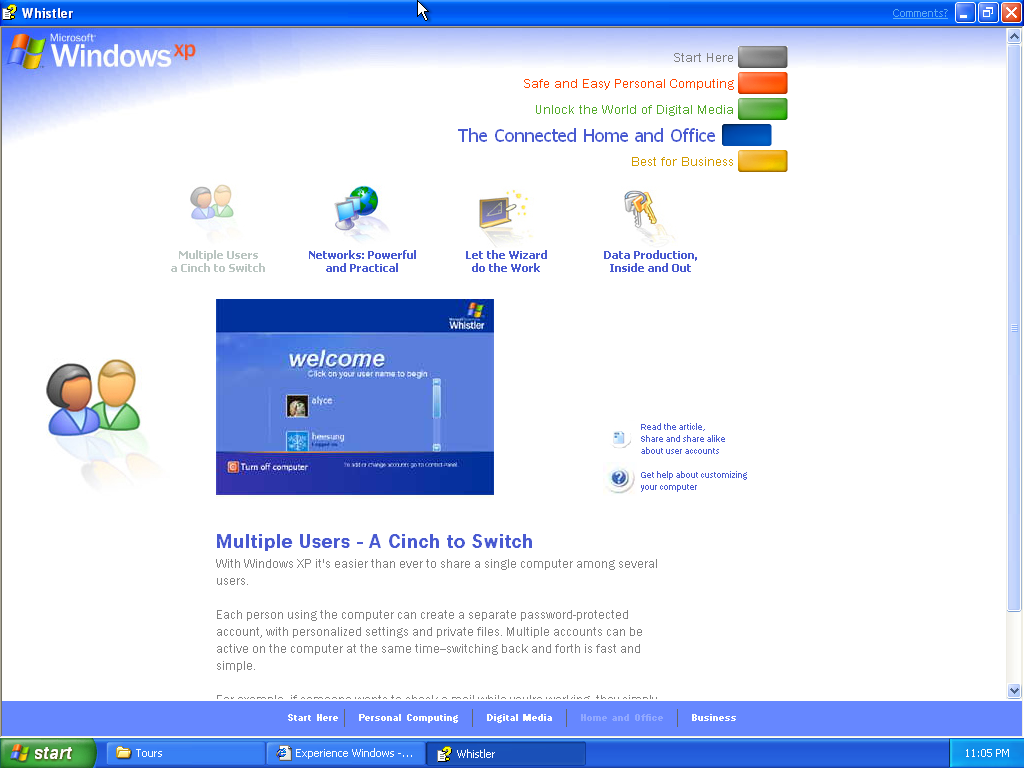Click the system tray clock
Image resolution: width=1024 pixels, height=768 pixels.
987,753
